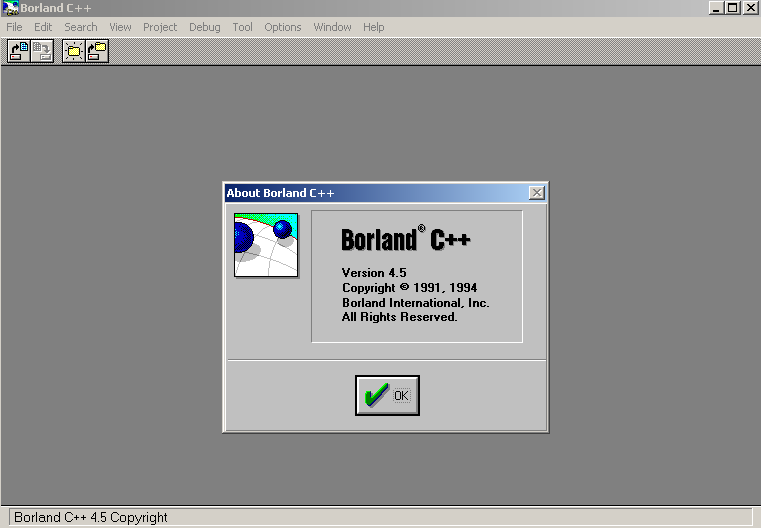Minimize the Borland C++ main window
The width and height of the screenshot is (761, 528).
tap(716, 8)
